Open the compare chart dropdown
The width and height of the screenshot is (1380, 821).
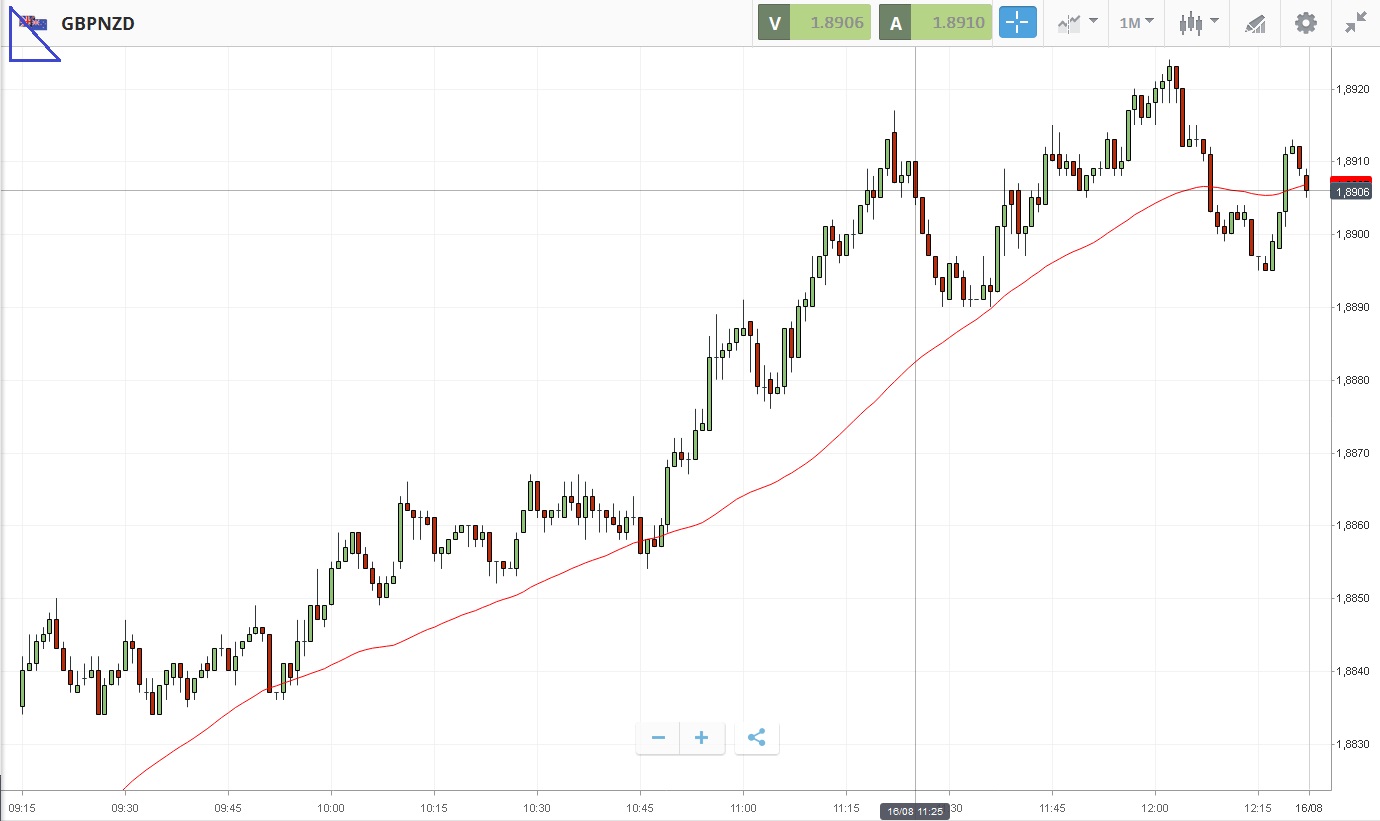[x=1077, y=23]
